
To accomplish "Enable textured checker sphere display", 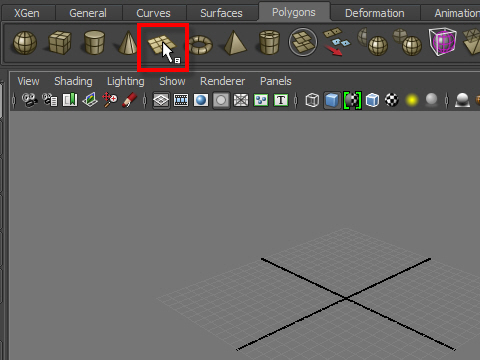I will (x=392, y=100).
